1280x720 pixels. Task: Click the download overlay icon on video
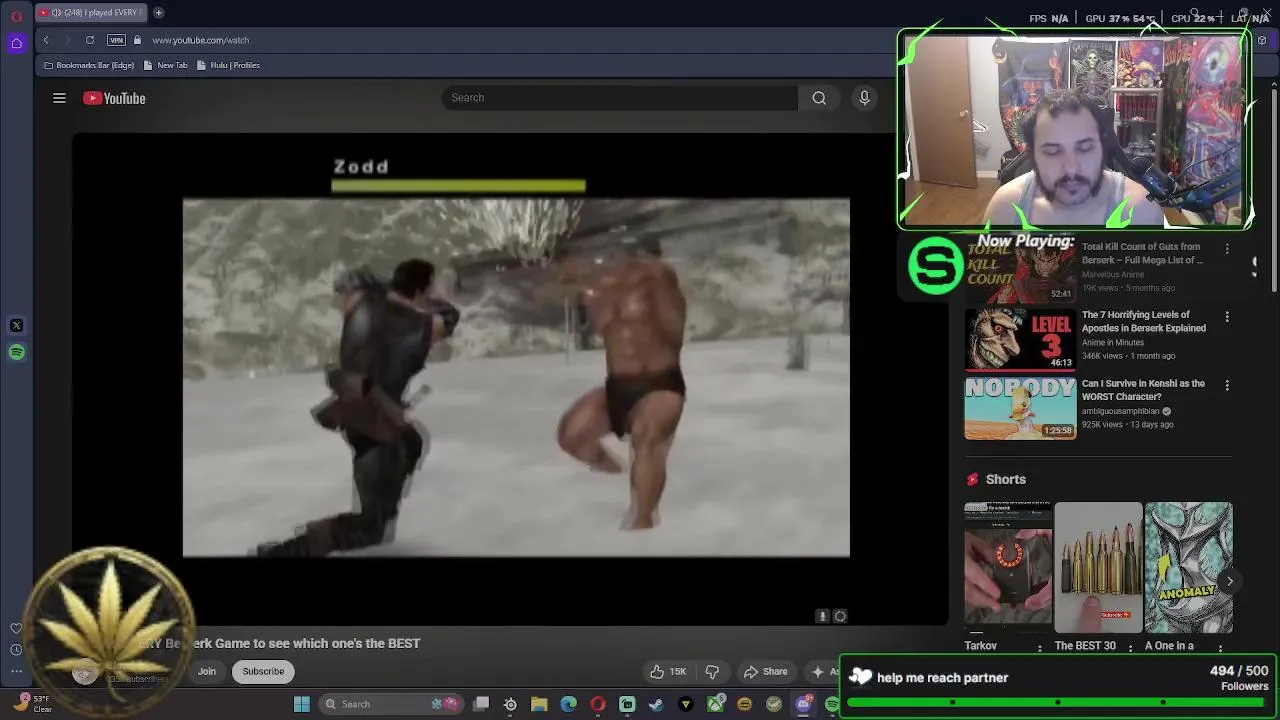[x=823, y=616]
